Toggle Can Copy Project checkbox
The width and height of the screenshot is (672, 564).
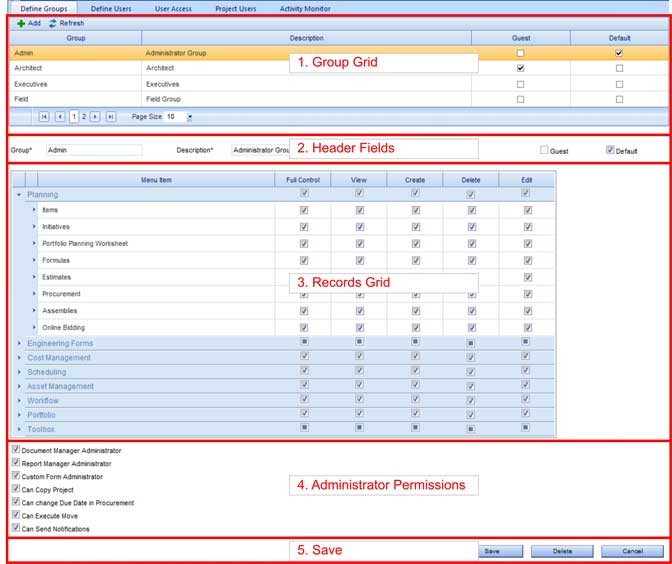point(16,489)
